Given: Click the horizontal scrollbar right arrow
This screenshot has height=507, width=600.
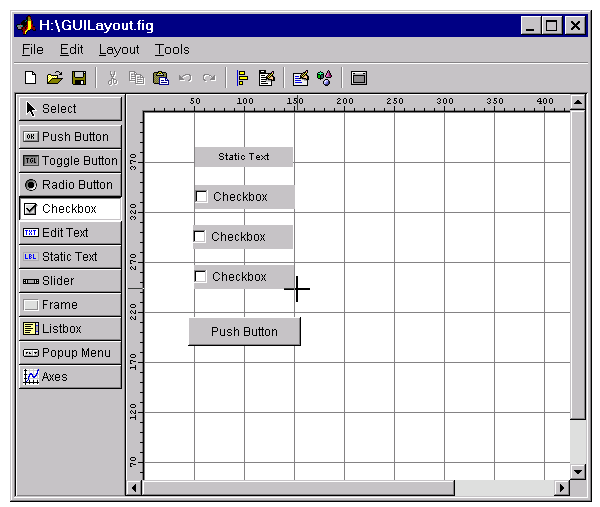Looking at the screenshot, I should coord(562,488).
